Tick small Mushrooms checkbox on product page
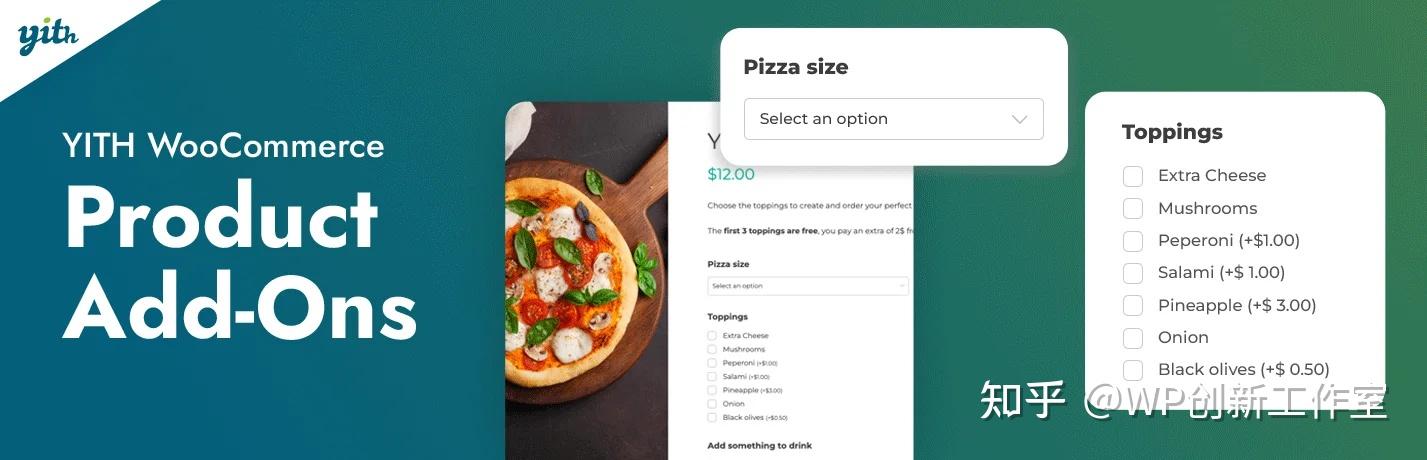The height and width of the screenshot is (460, 1427). click(712, 350)
